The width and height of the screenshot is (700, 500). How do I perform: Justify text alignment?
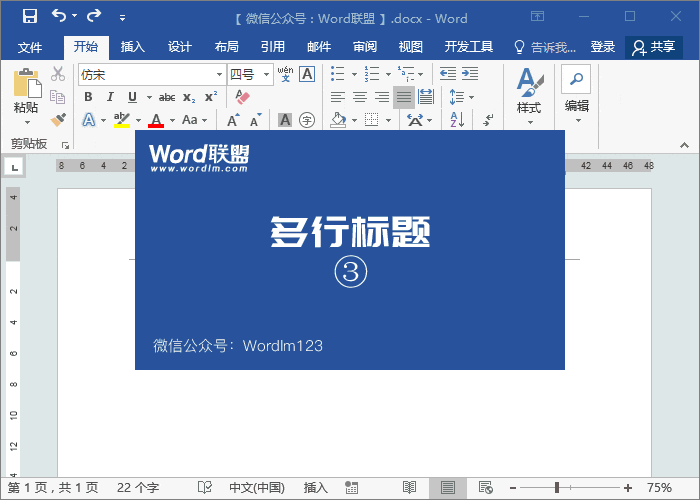(x=404, y=97)
